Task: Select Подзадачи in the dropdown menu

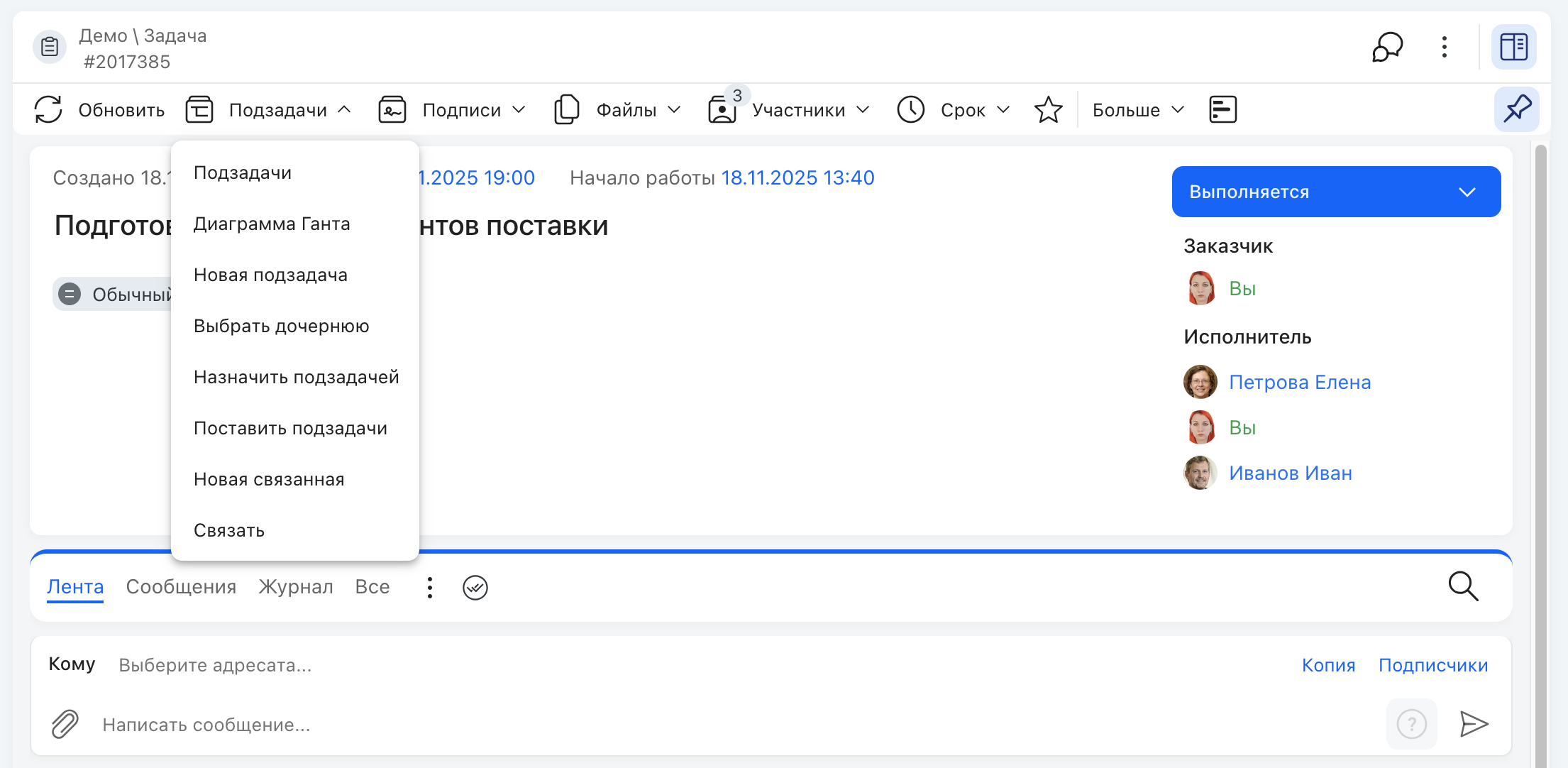Action: 294,172
